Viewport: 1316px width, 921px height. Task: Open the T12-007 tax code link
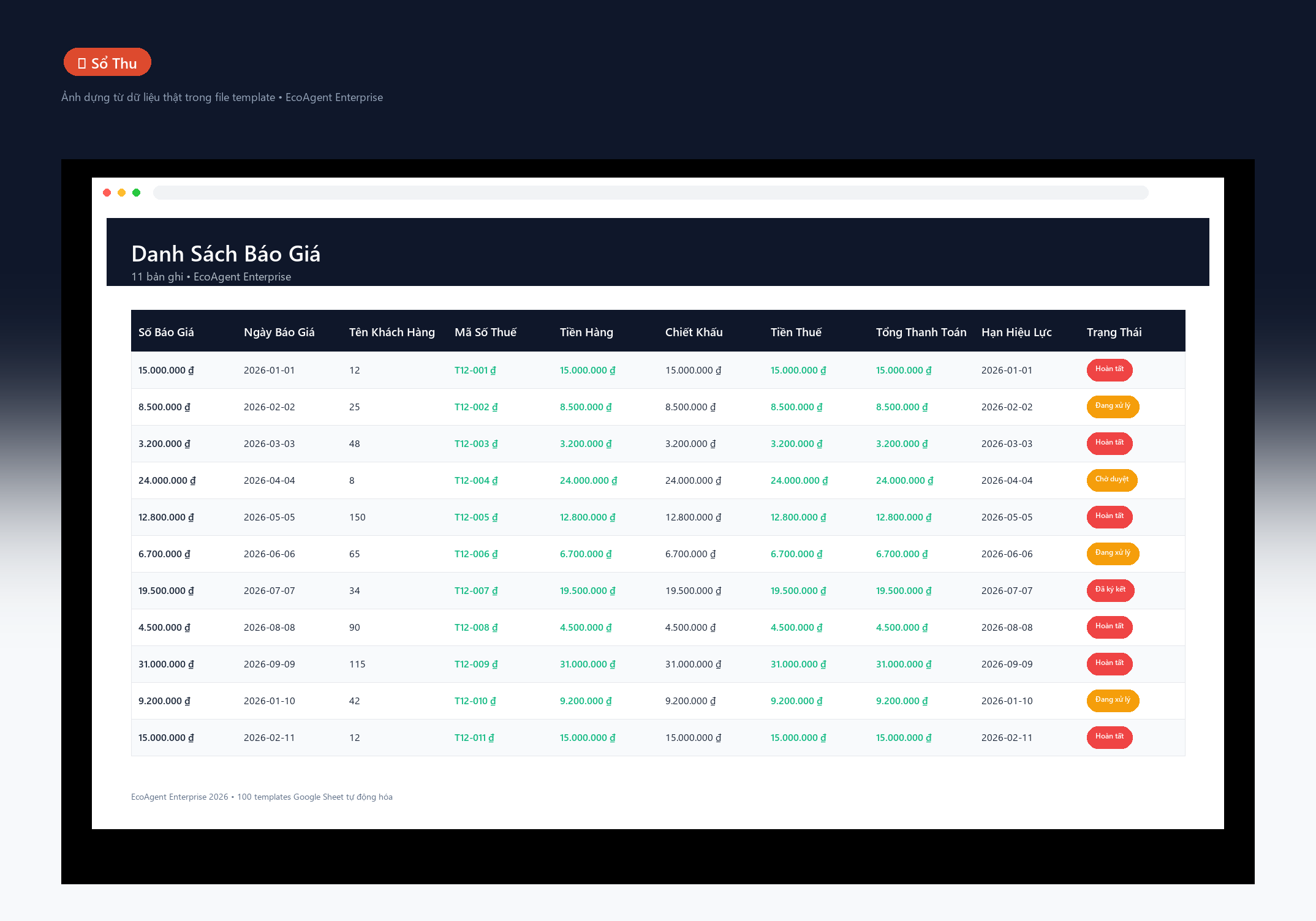point(476,591)
